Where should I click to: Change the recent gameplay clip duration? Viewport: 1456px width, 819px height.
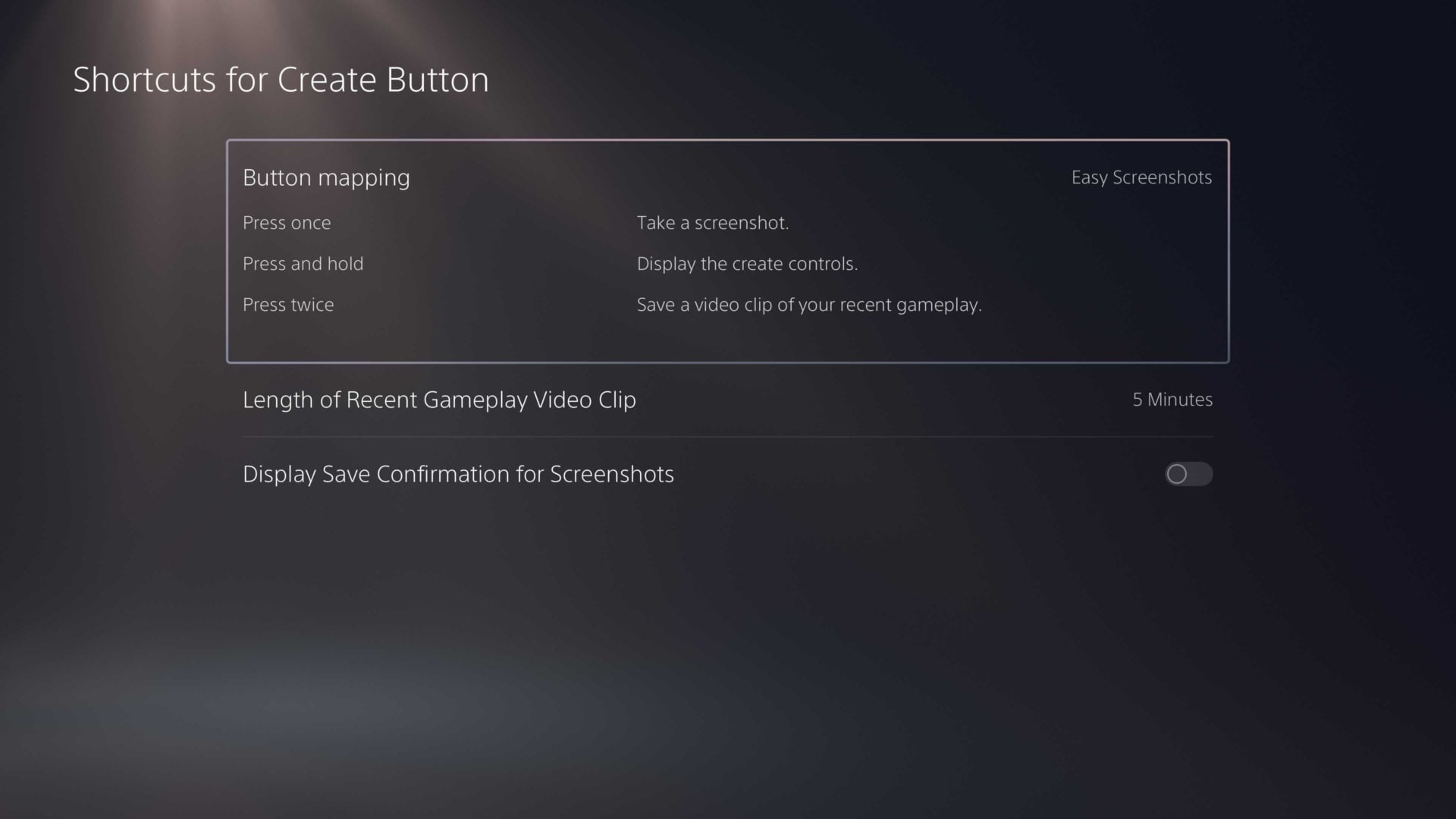[728, 400]
